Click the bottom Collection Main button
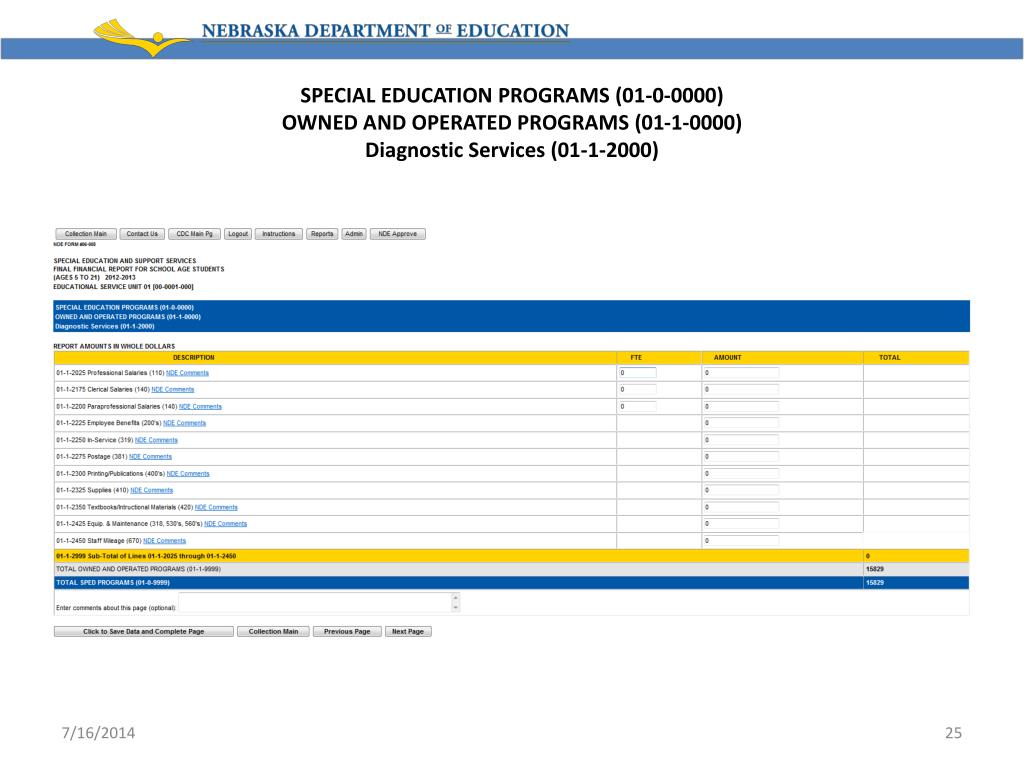 [273, 632]
